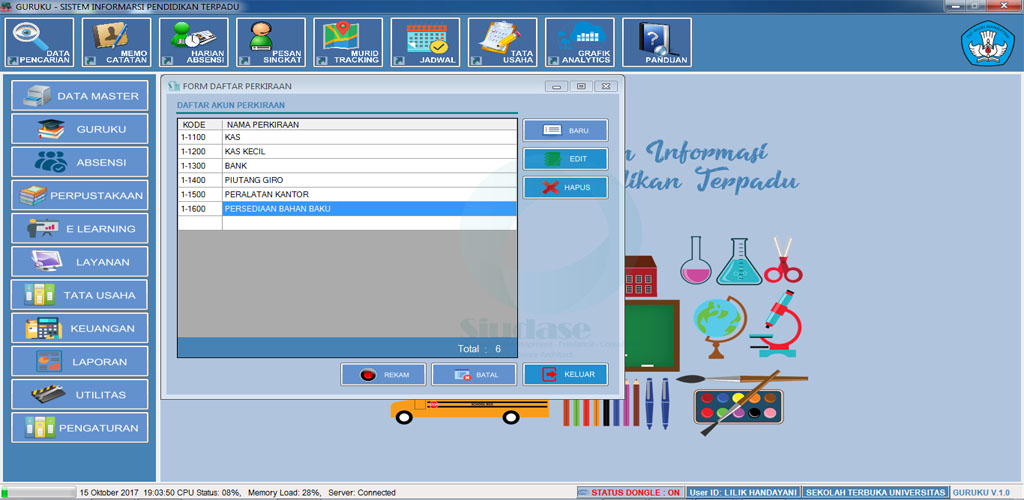This screenshot has width=1024, height=500.
Task: Select the Piutang Giro row
Action: [x=368, y=180]
